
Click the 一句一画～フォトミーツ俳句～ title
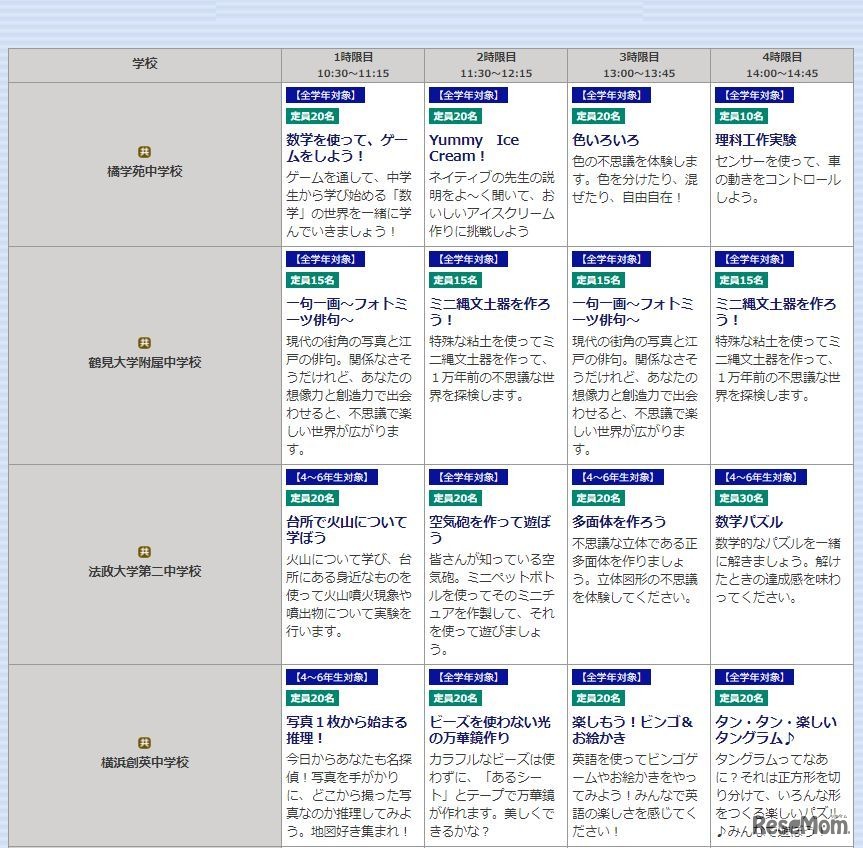coord(349,311)
